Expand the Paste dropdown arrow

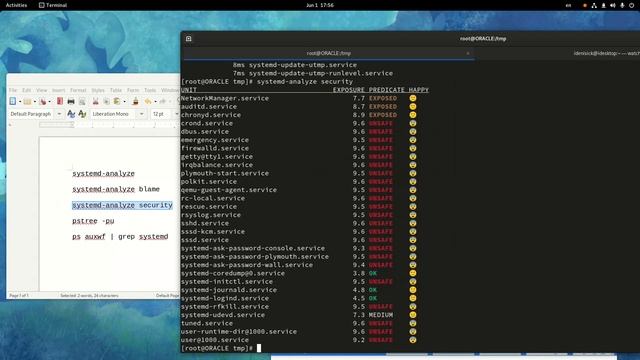tap(124, 102)
